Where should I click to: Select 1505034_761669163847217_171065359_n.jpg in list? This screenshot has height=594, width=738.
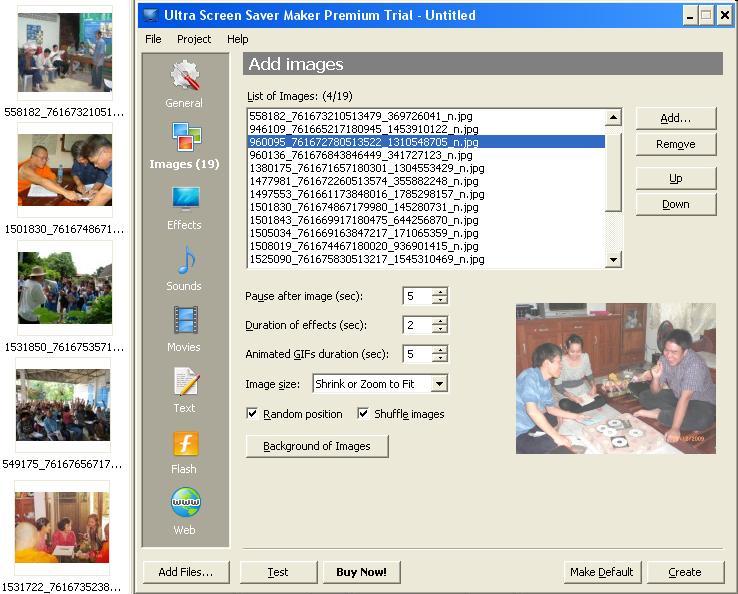click(x=426, y=233)
